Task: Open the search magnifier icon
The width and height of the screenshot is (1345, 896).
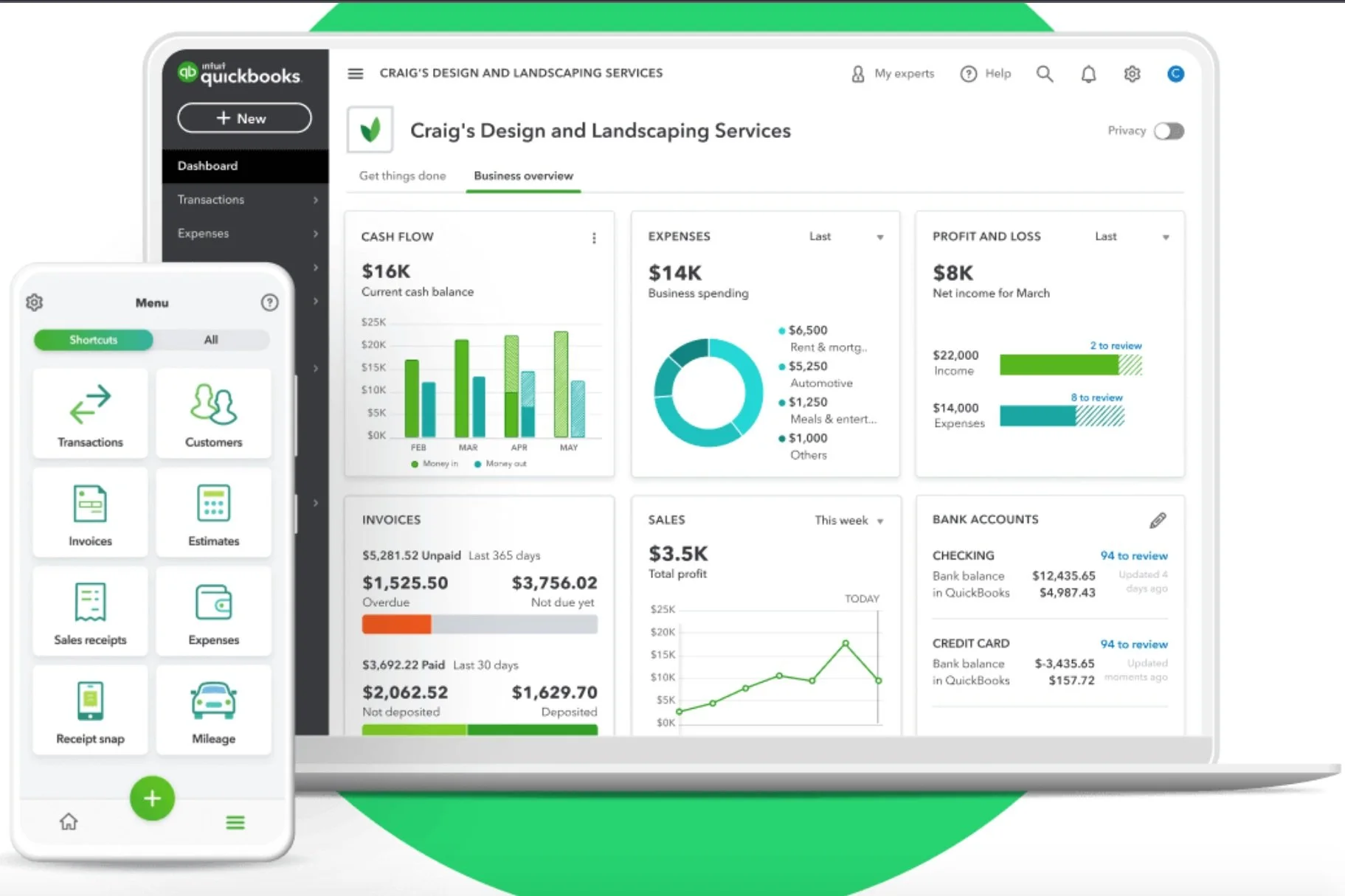Action: point(1044,74)
